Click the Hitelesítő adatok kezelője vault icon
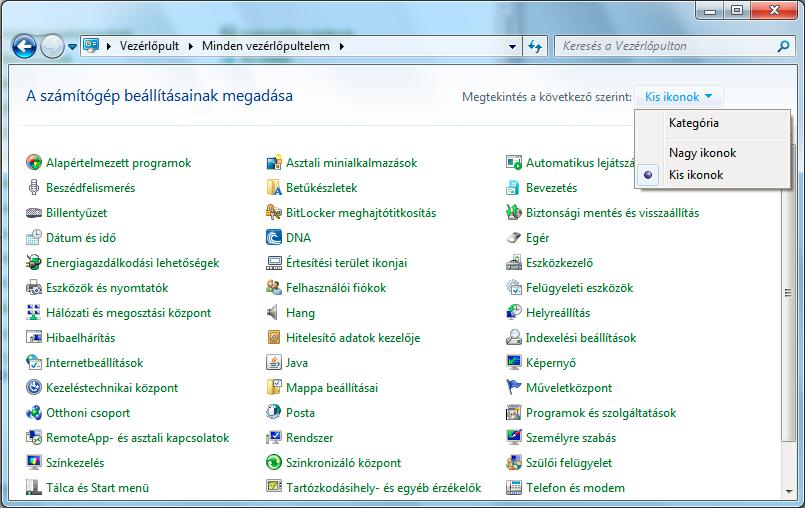Viewport: 805px width, 508px height. pyautogui.click(x=274, y=337)
